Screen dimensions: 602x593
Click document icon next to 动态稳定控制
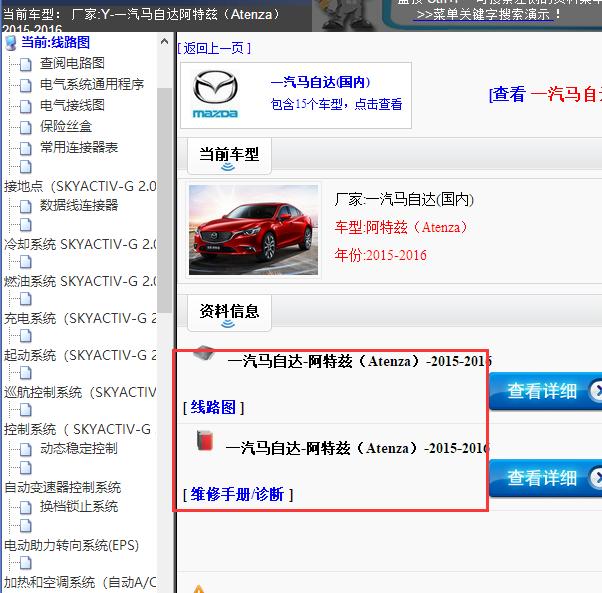(26, 449)
